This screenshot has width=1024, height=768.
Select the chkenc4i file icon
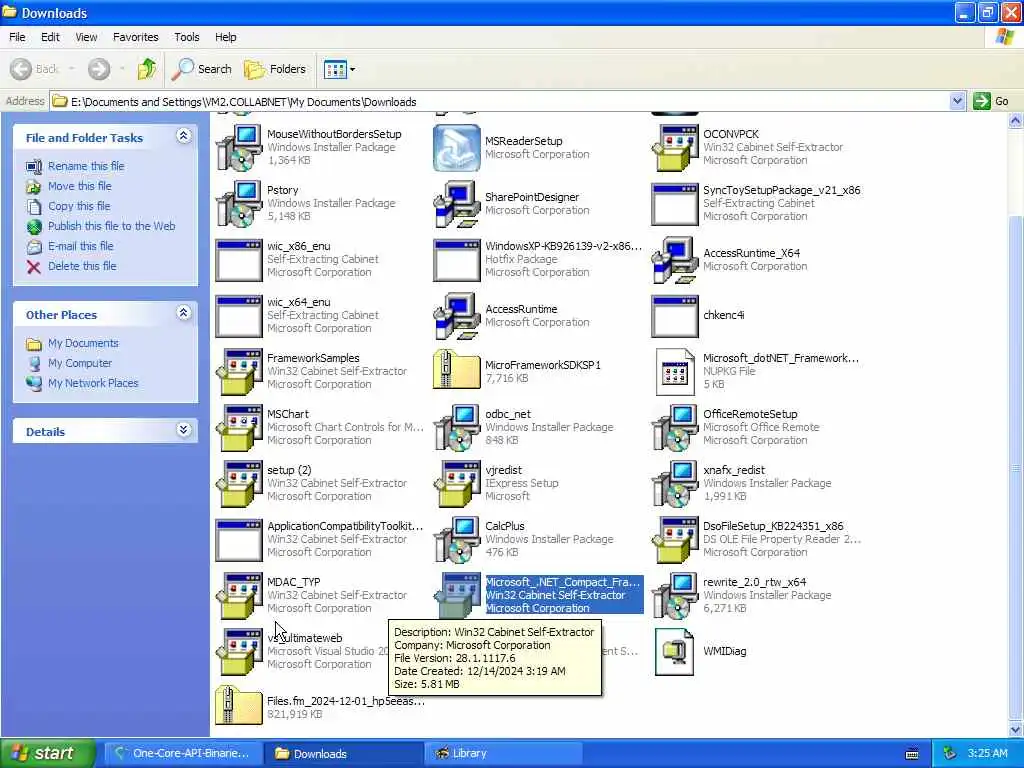pyautogui.click(x=675, y=316)
